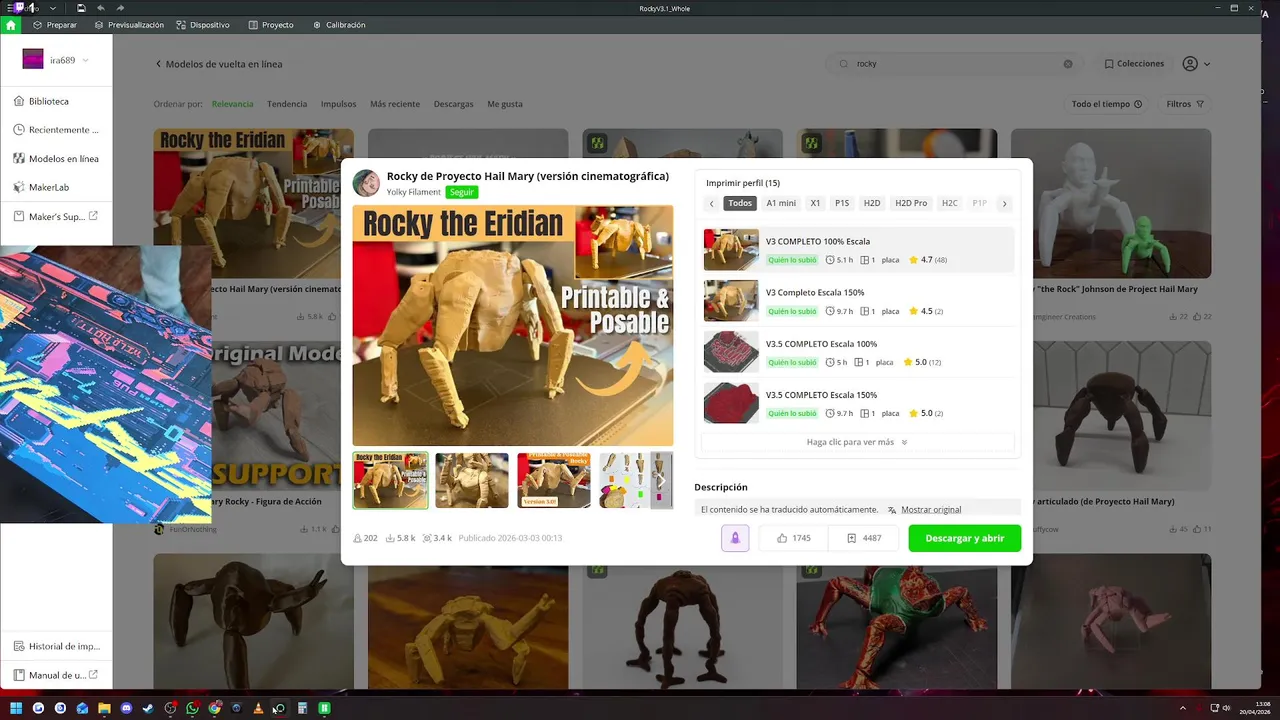Screen dimensions: 1280x720
Task: Sort results by Impulsos
Action: 338,104
